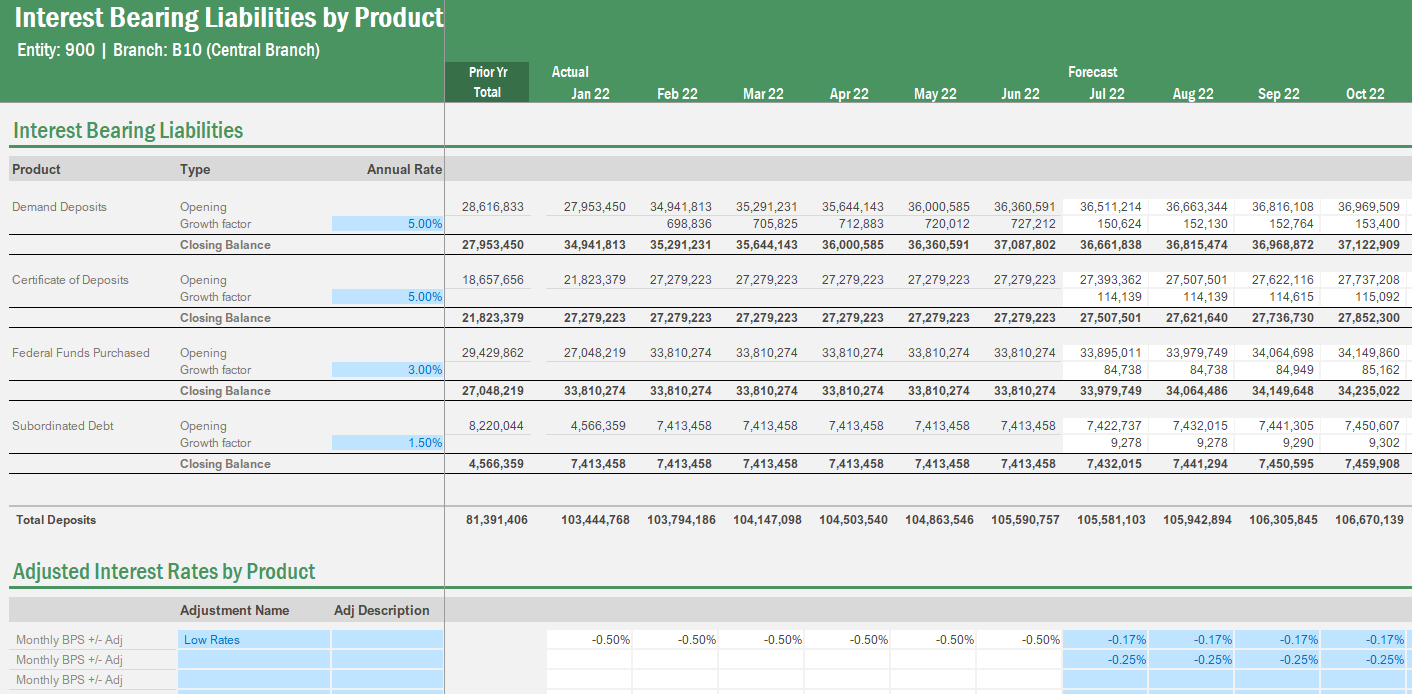This screenshot has width=1412, height=694.
Task: Select the Oct 22 column header
Action: pos(1365,93)
